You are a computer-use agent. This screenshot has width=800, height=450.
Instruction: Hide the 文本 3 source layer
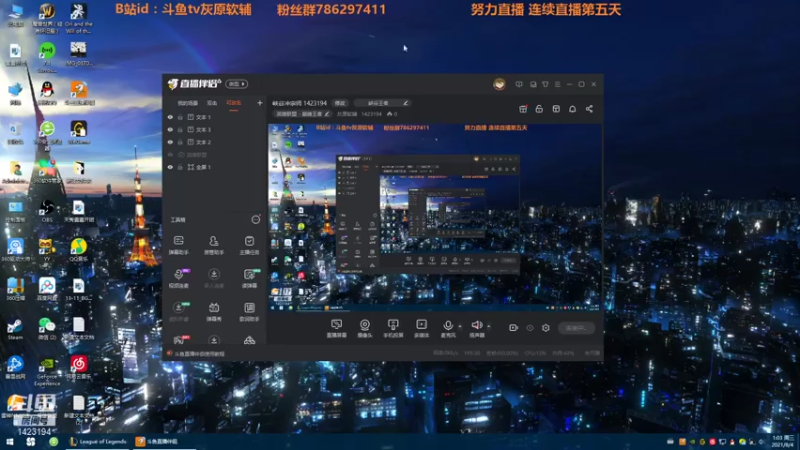tap(170, 130)
